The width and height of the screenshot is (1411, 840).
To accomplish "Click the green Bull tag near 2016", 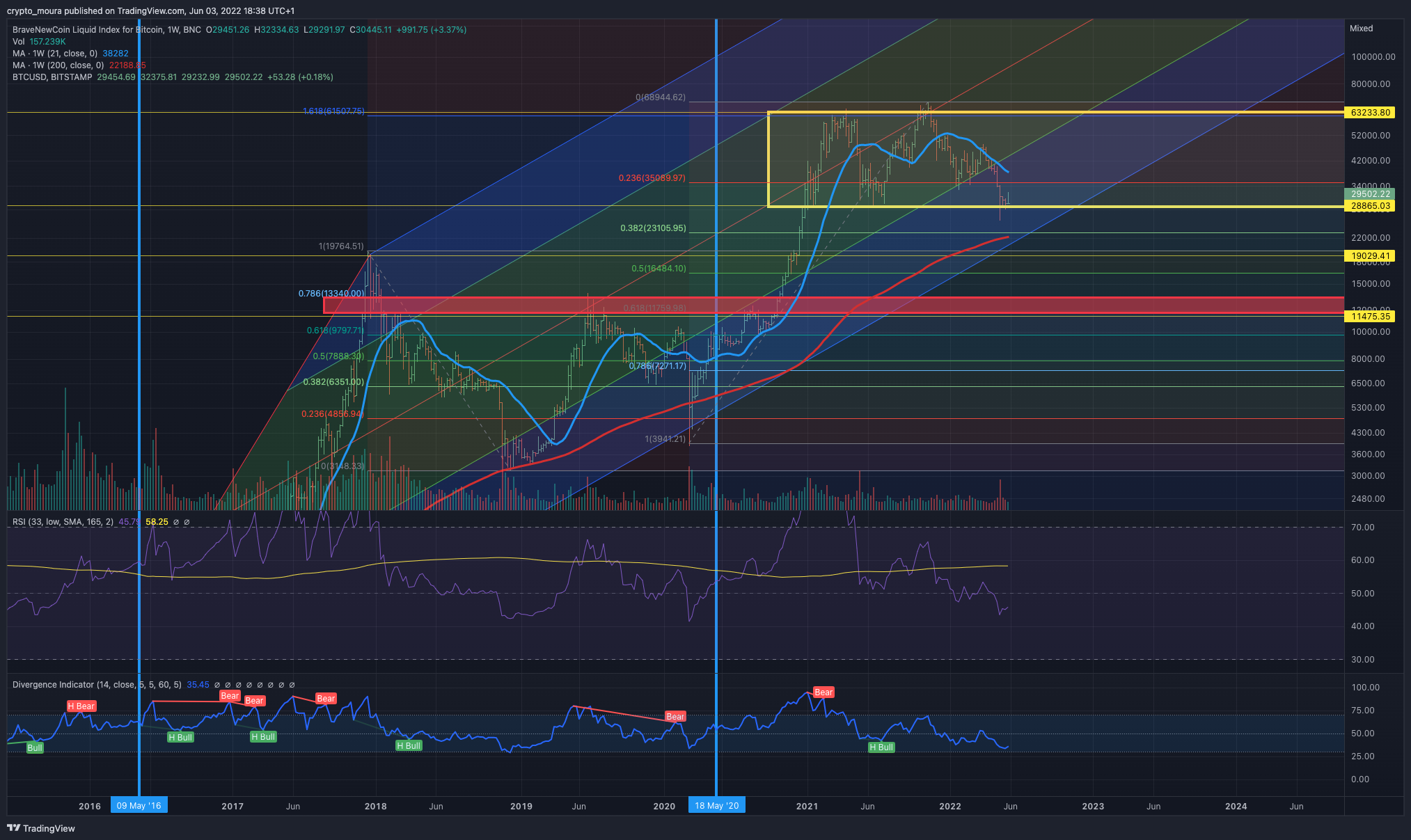I will [x=35, y=748].
